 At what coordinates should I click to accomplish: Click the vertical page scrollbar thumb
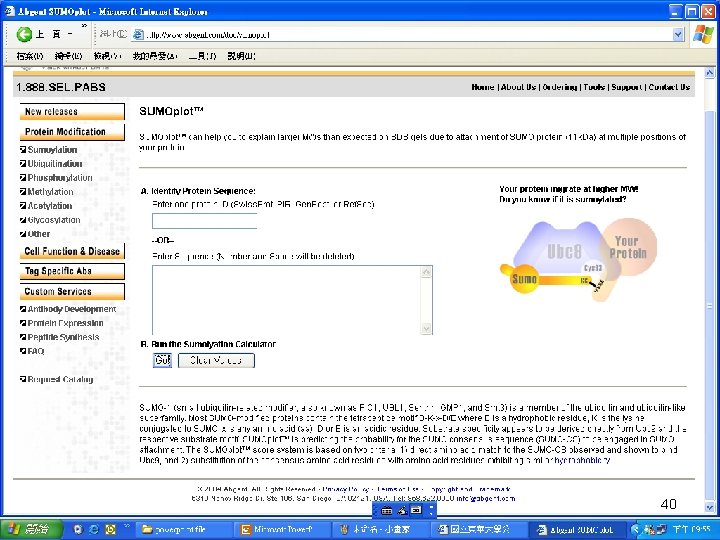[709, 305]
